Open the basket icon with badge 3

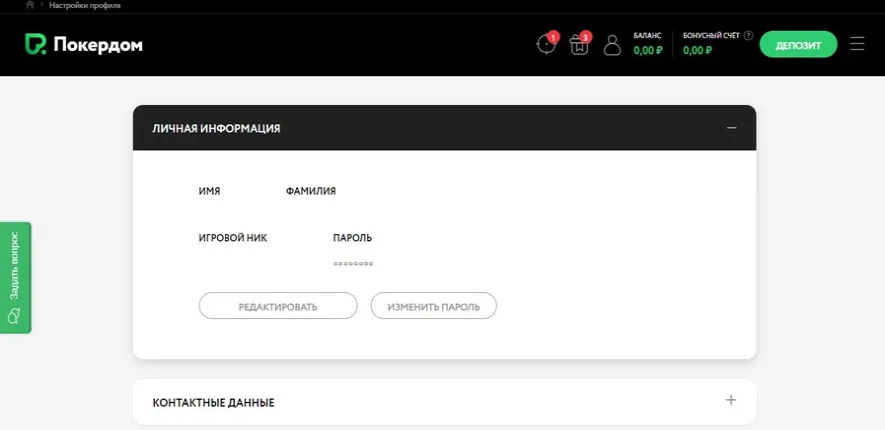pyautogui.click(x=579, y=45)
